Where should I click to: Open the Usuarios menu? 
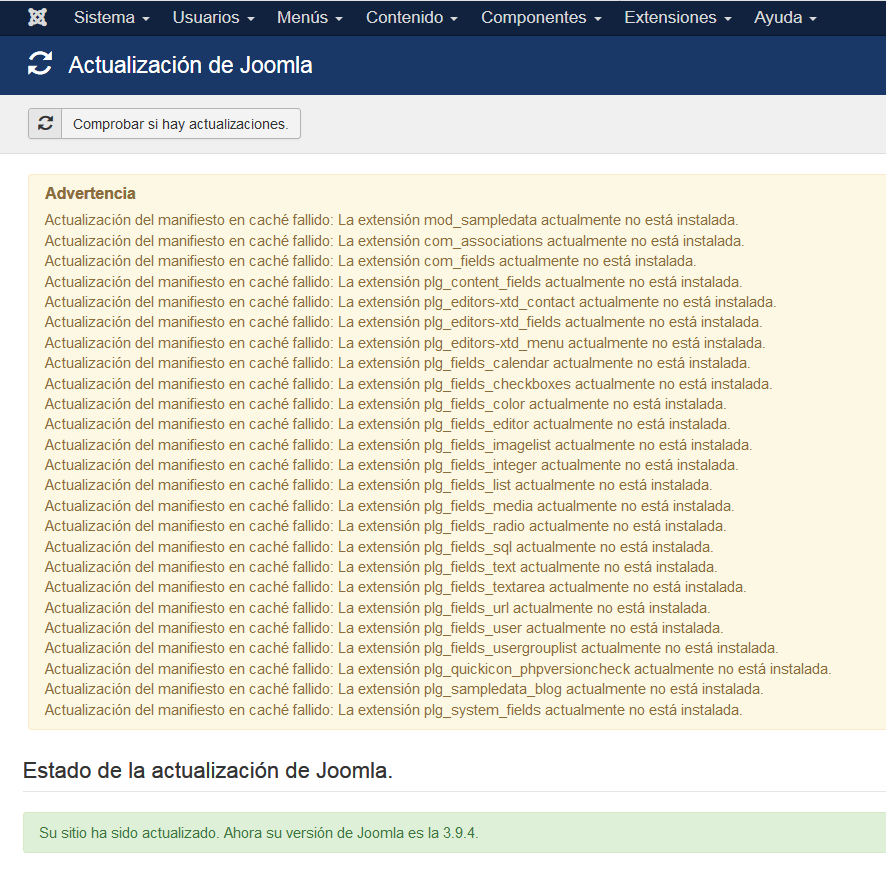(213, 18)
